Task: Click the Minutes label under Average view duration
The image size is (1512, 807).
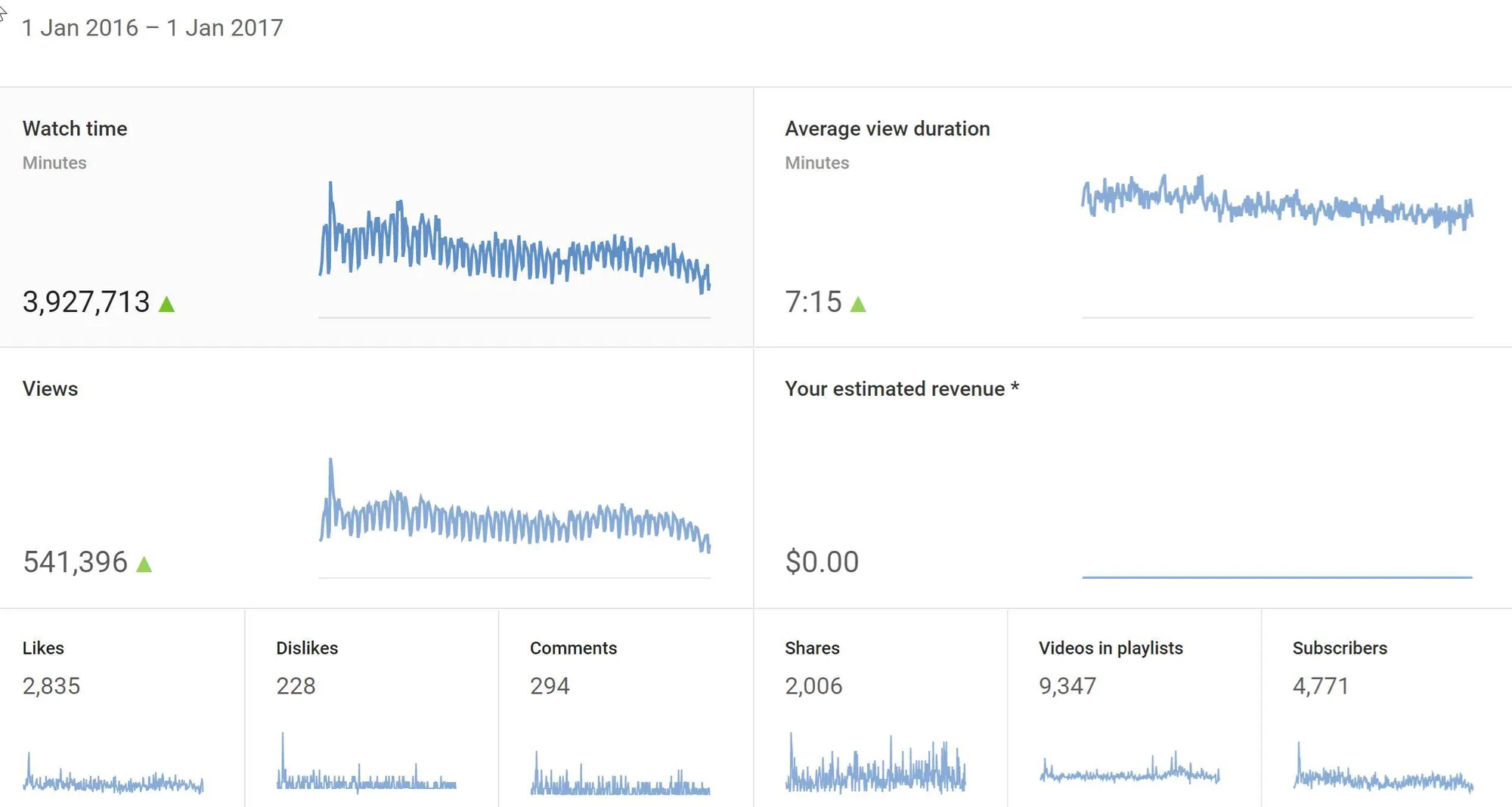Action: tap(817, 163)
